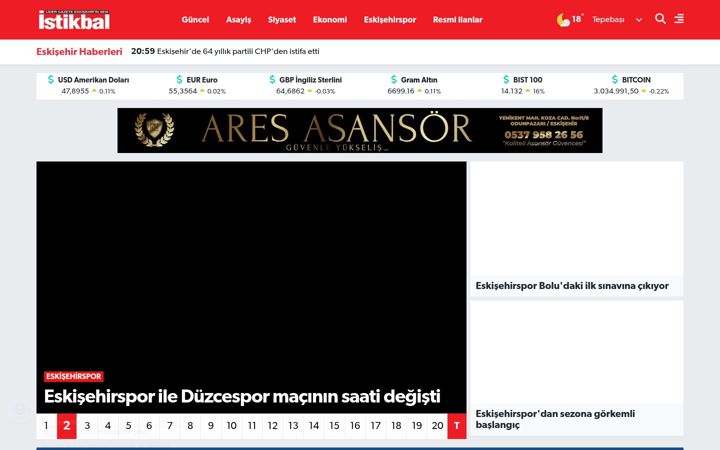Viewport: 720px width, 450px height.
Task: Click the GBP İngiliz Sterlini rate
Action: 305,85
